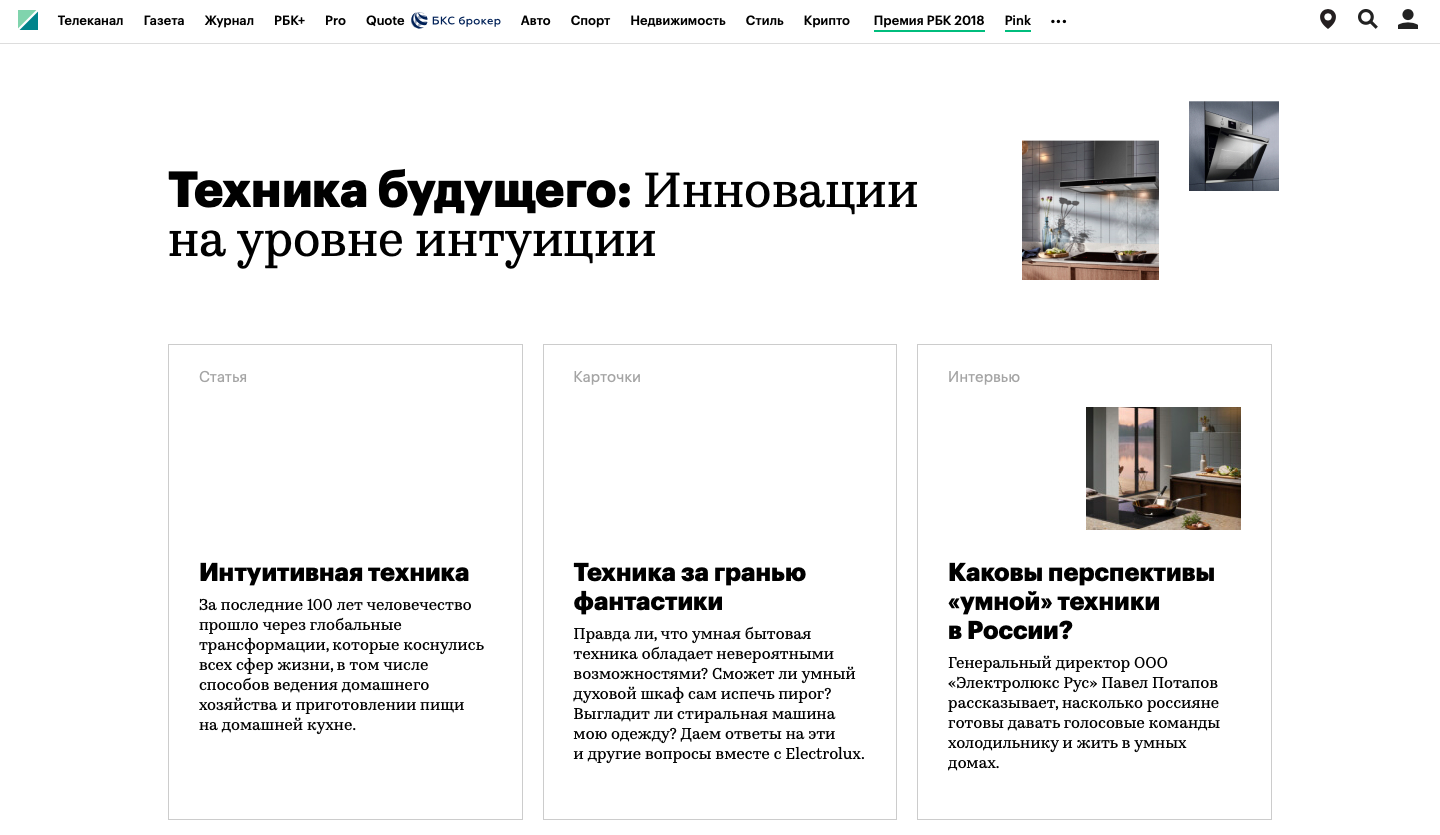Screen dimensions: 1440x835
Task: Click the oven header image
Action: [x=1234, y=146]
